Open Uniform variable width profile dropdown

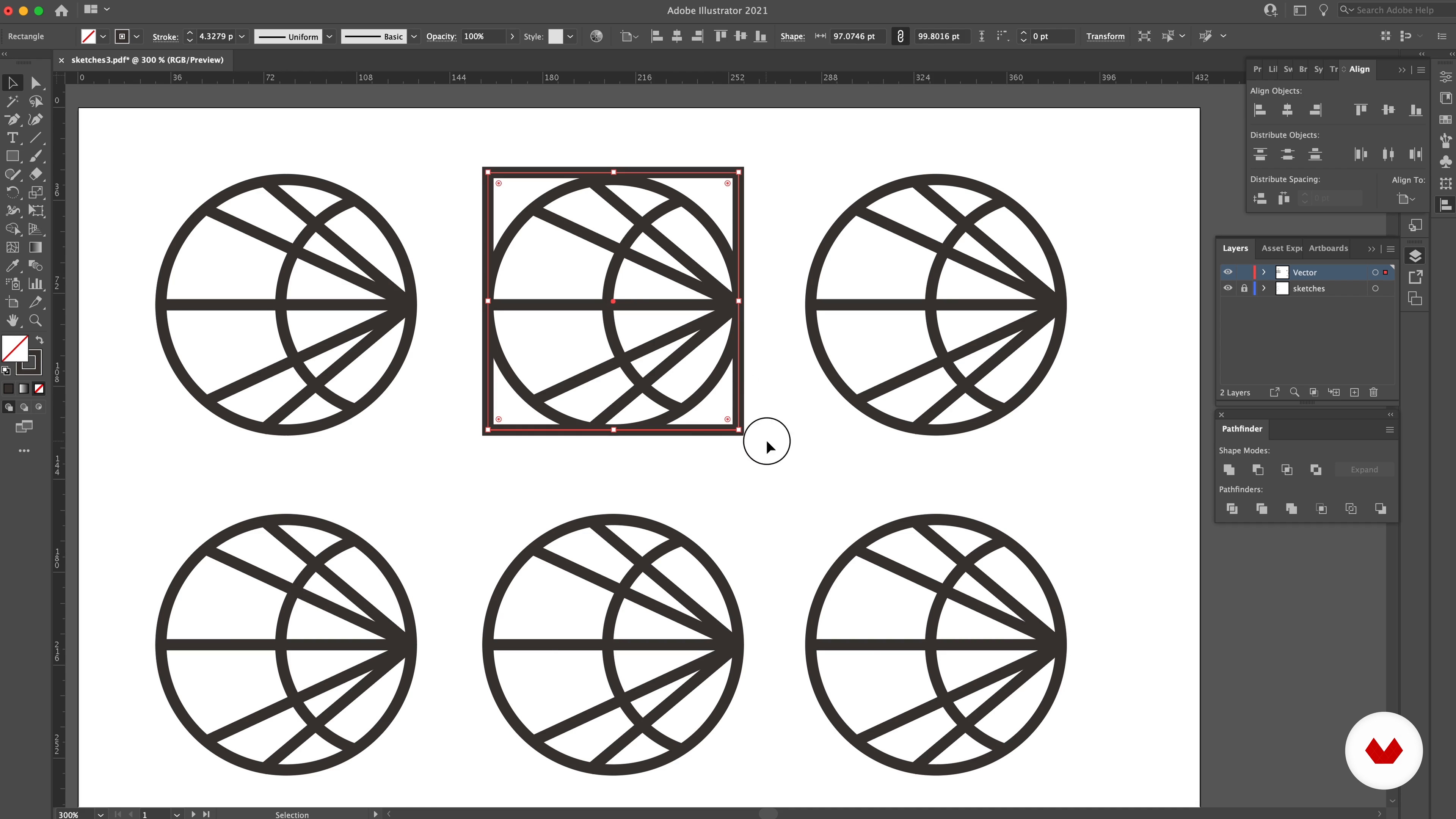pos(329,37)
